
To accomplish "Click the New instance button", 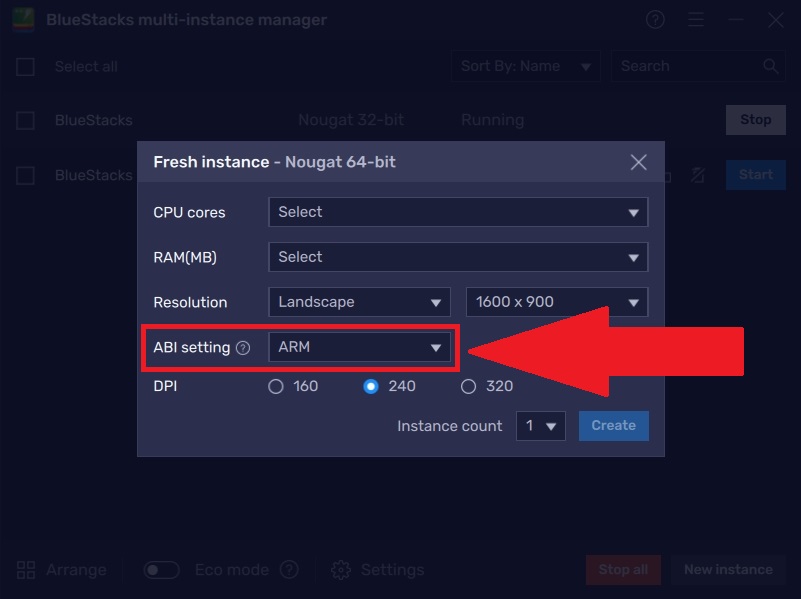I will click(728, 569).
